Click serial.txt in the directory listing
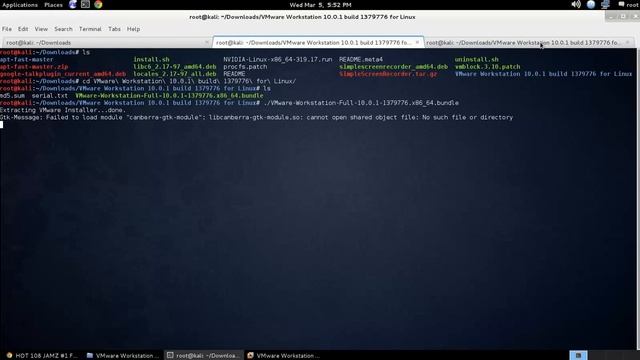This screenshot has height=360, width=640. point(49,96)
